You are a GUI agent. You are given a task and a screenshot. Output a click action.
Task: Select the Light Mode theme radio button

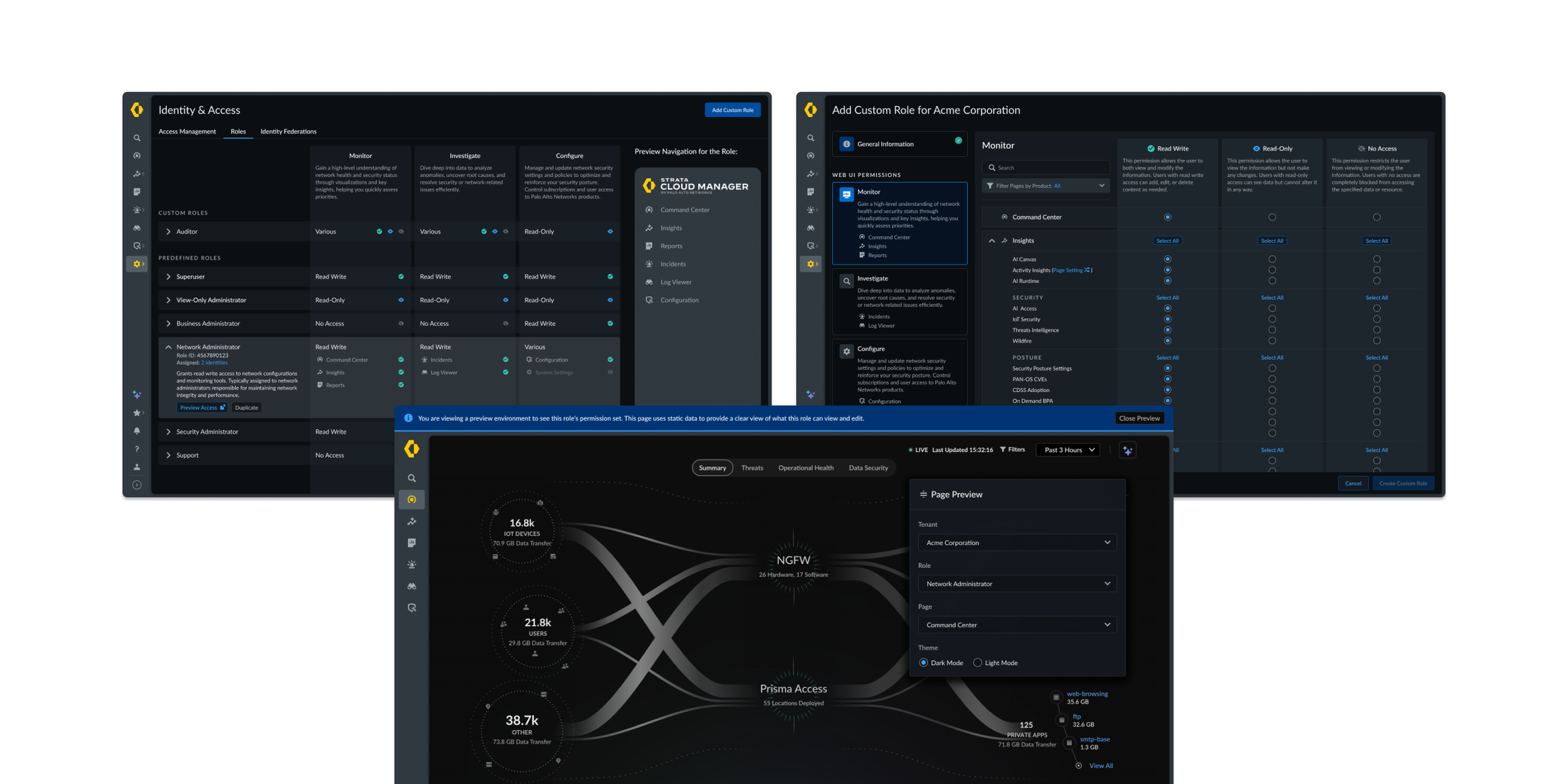tap(977, 663)
